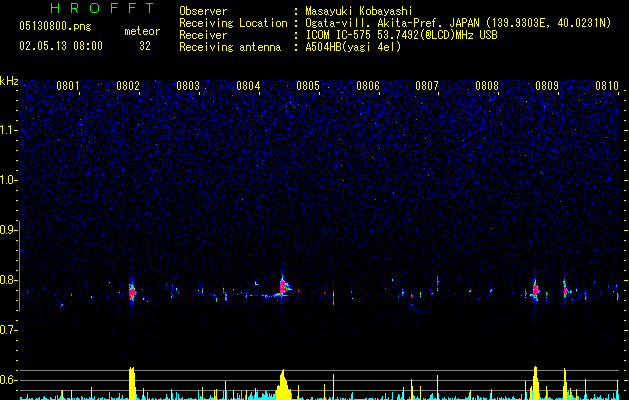
Task: Click the 0803 time marker
Action: pos(188,86)
